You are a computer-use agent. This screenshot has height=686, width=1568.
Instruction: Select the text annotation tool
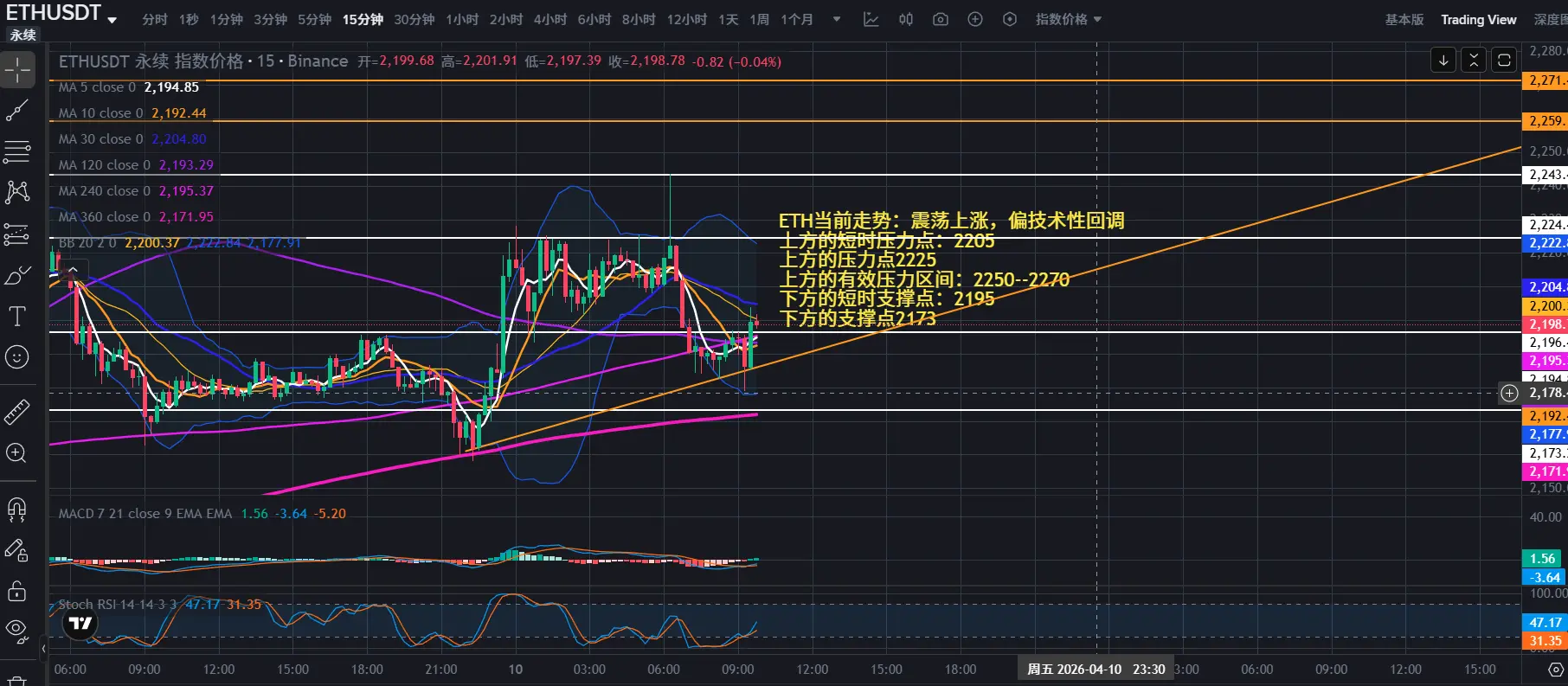[17, 317]
